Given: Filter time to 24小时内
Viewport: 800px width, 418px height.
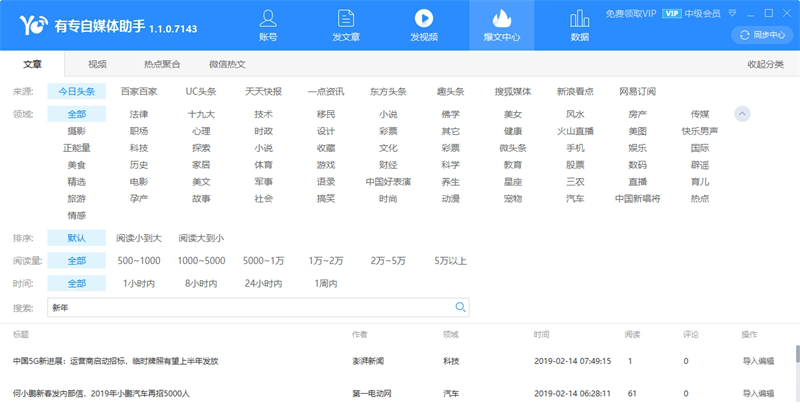Looking at the screenshot, I should tap(263, 283).
